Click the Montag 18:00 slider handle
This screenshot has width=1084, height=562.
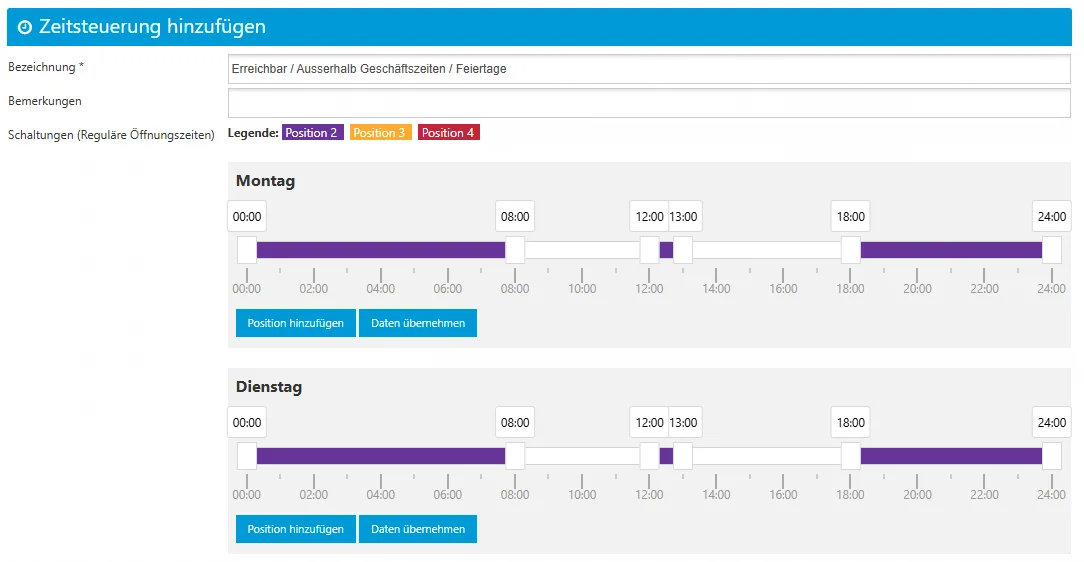coord(850,250)
